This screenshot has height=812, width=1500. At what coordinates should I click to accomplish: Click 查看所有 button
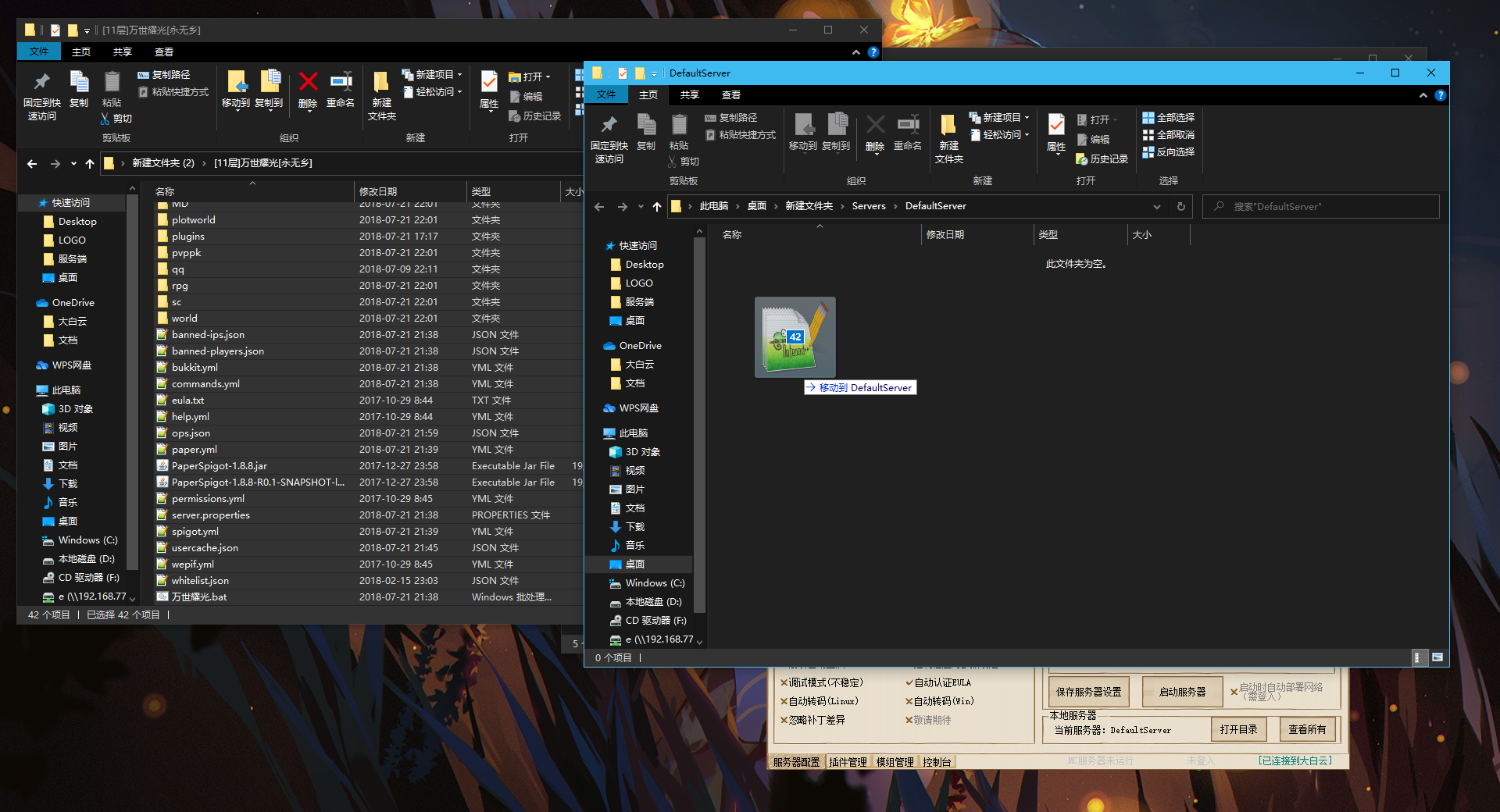click(1307, 729)
